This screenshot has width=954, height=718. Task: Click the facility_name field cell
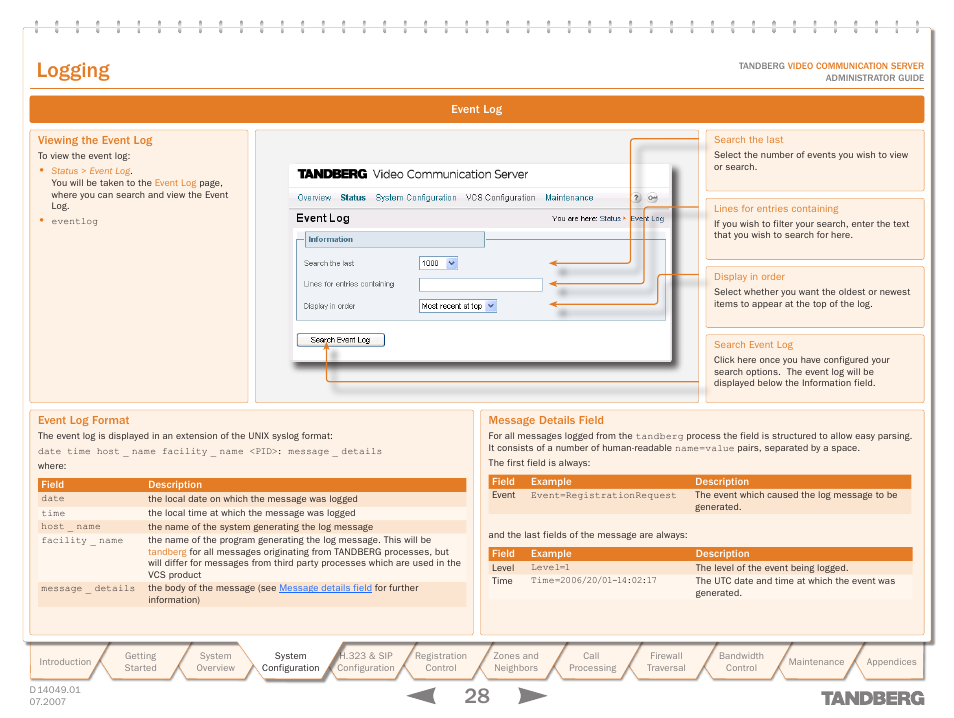click(82, 540)
